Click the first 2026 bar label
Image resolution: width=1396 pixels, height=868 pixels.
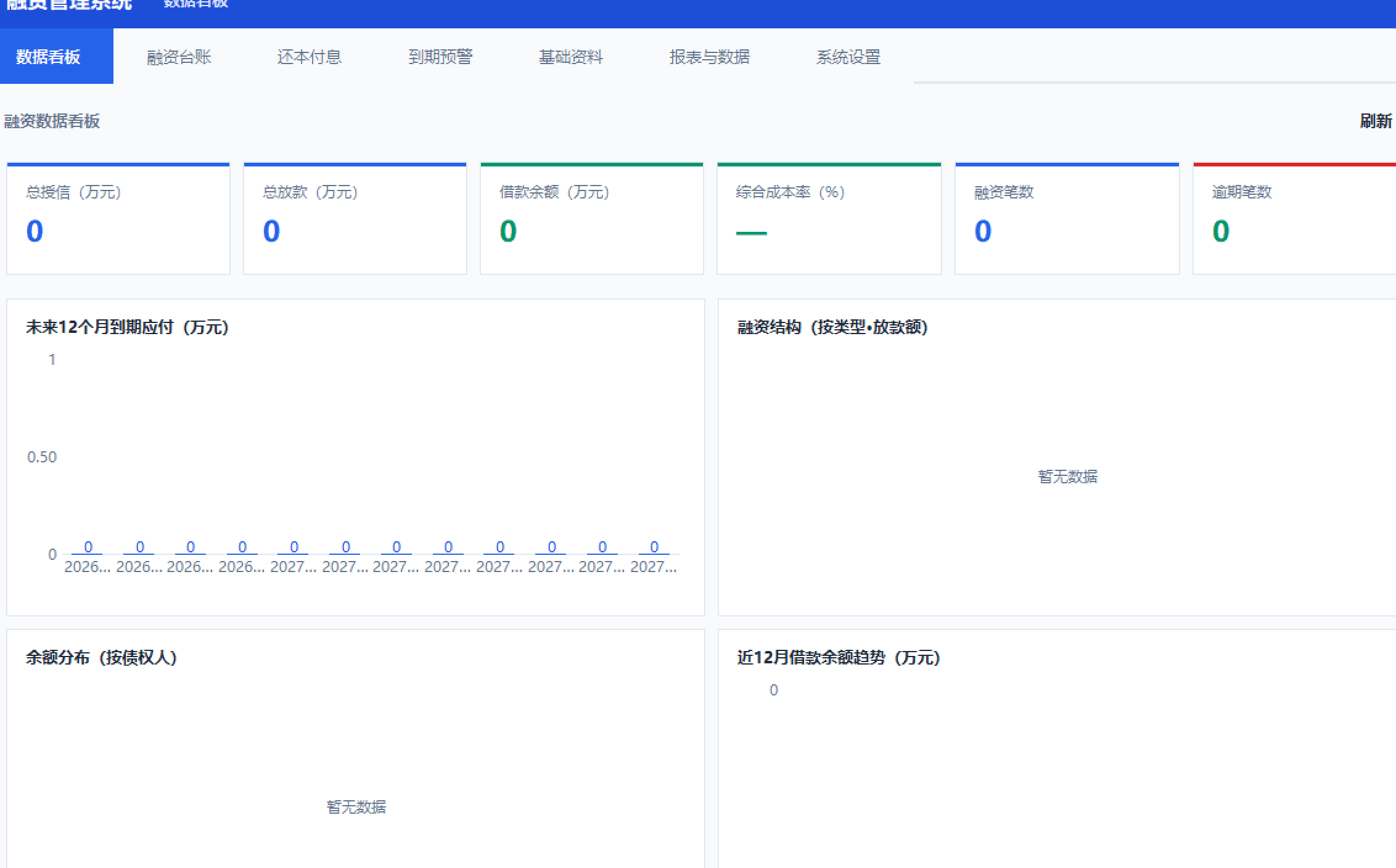click(88, 567)
